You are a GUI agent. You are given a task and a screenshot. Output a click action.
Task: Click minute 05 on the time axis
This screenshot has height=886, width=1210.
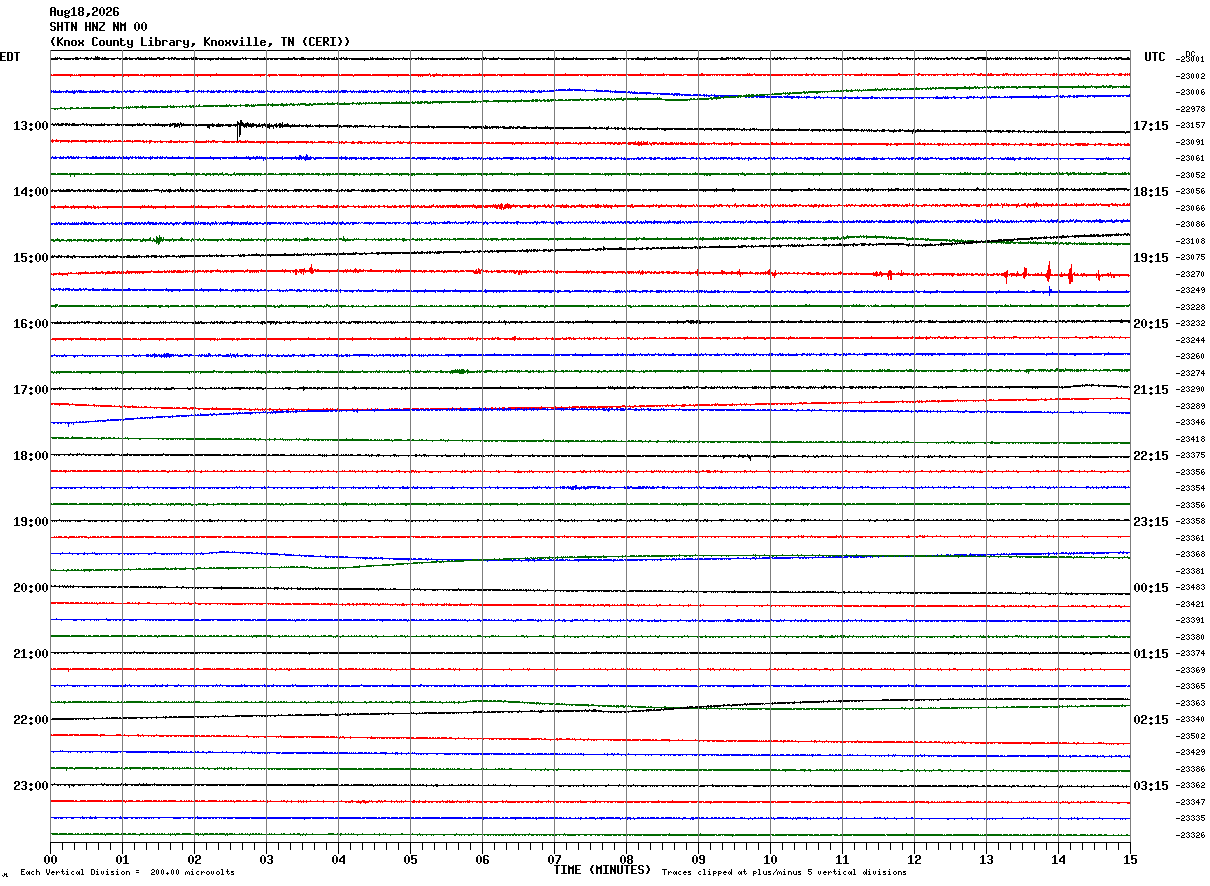point(410,860)
